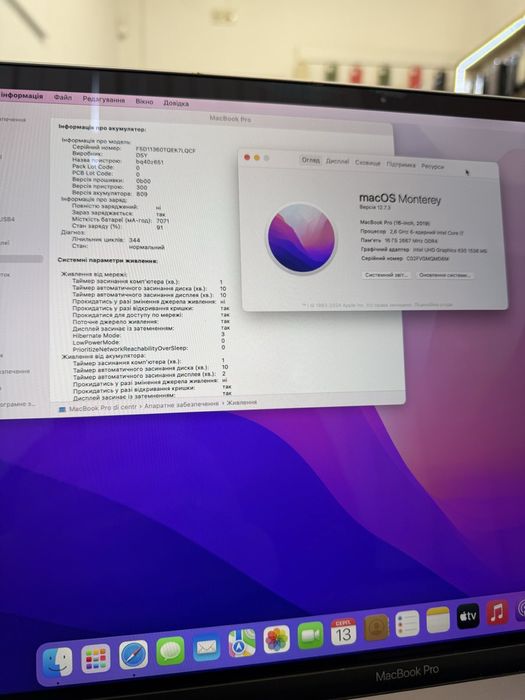Image resolution: width=525 pixels, height=700 pixels.
Task: Open Reminders from the Dock
Action: click(x=407, y=623)
